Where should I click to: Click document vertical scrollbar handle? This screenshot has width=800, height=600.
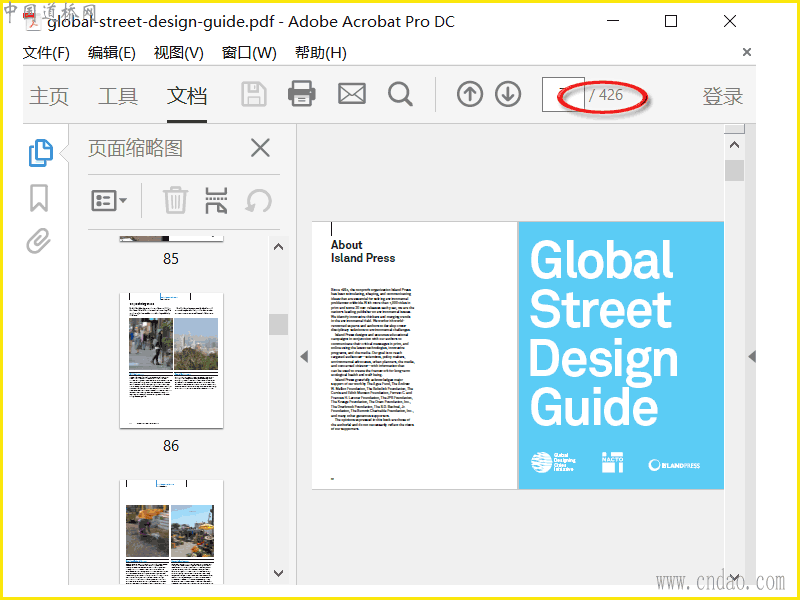tap(734, 170)
